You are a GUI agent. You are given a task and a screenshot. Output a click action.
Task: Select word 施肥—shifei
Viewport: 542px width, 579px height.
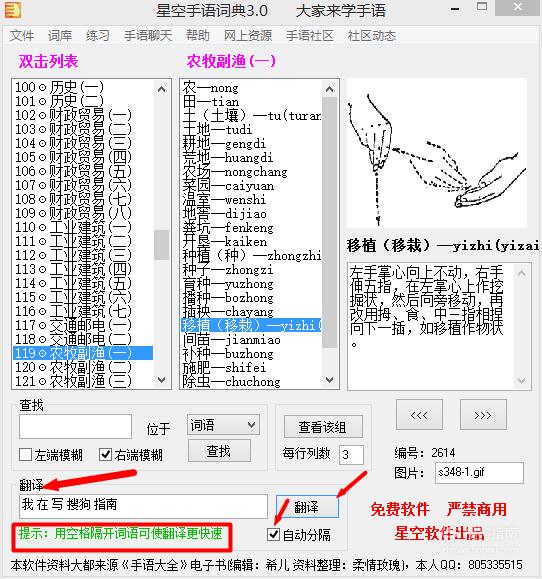pyautogui.click(x=251, y=368)
